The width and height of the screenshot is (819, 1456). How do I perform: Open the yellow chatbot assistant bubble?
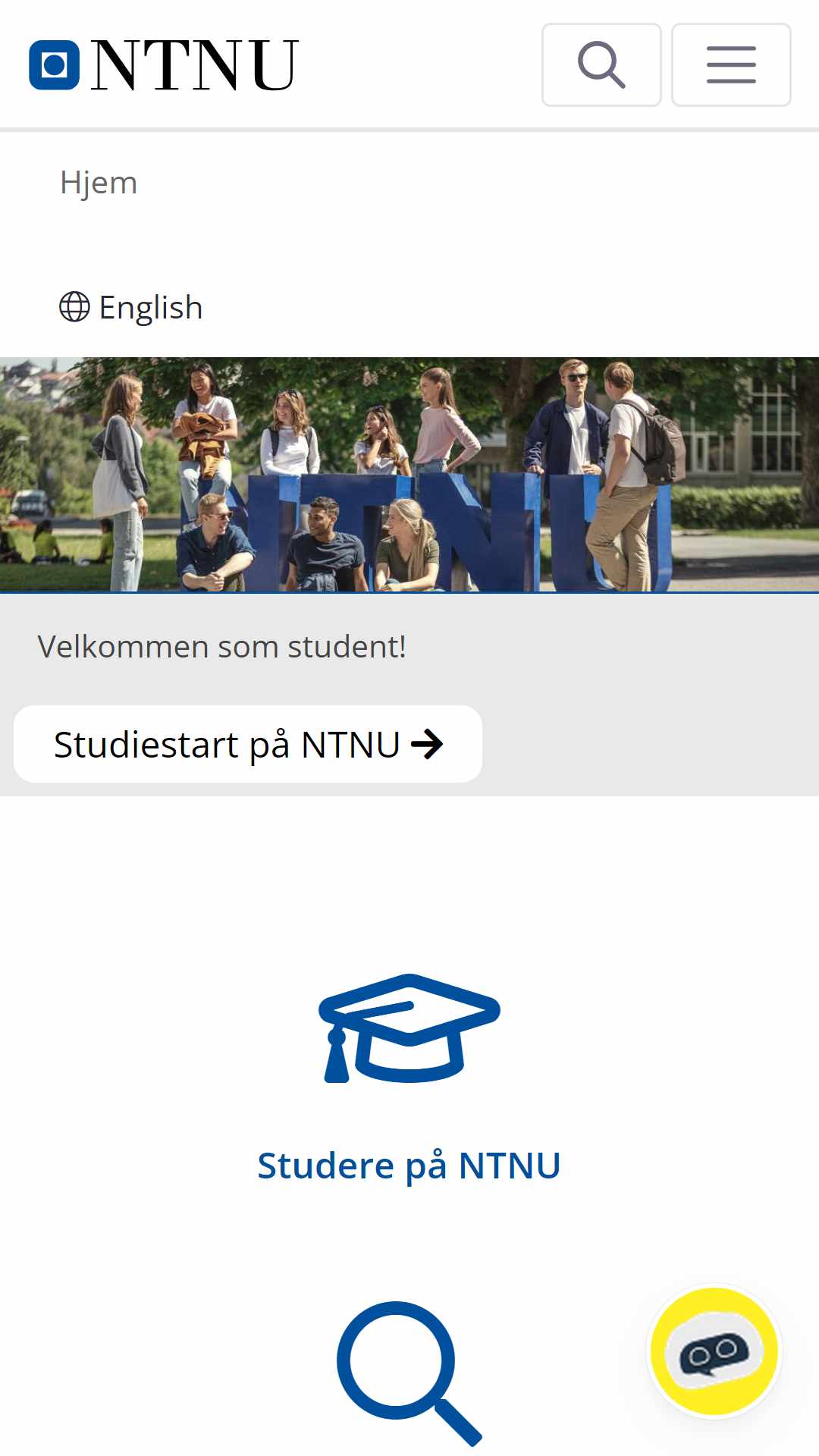pos(714,1351)
